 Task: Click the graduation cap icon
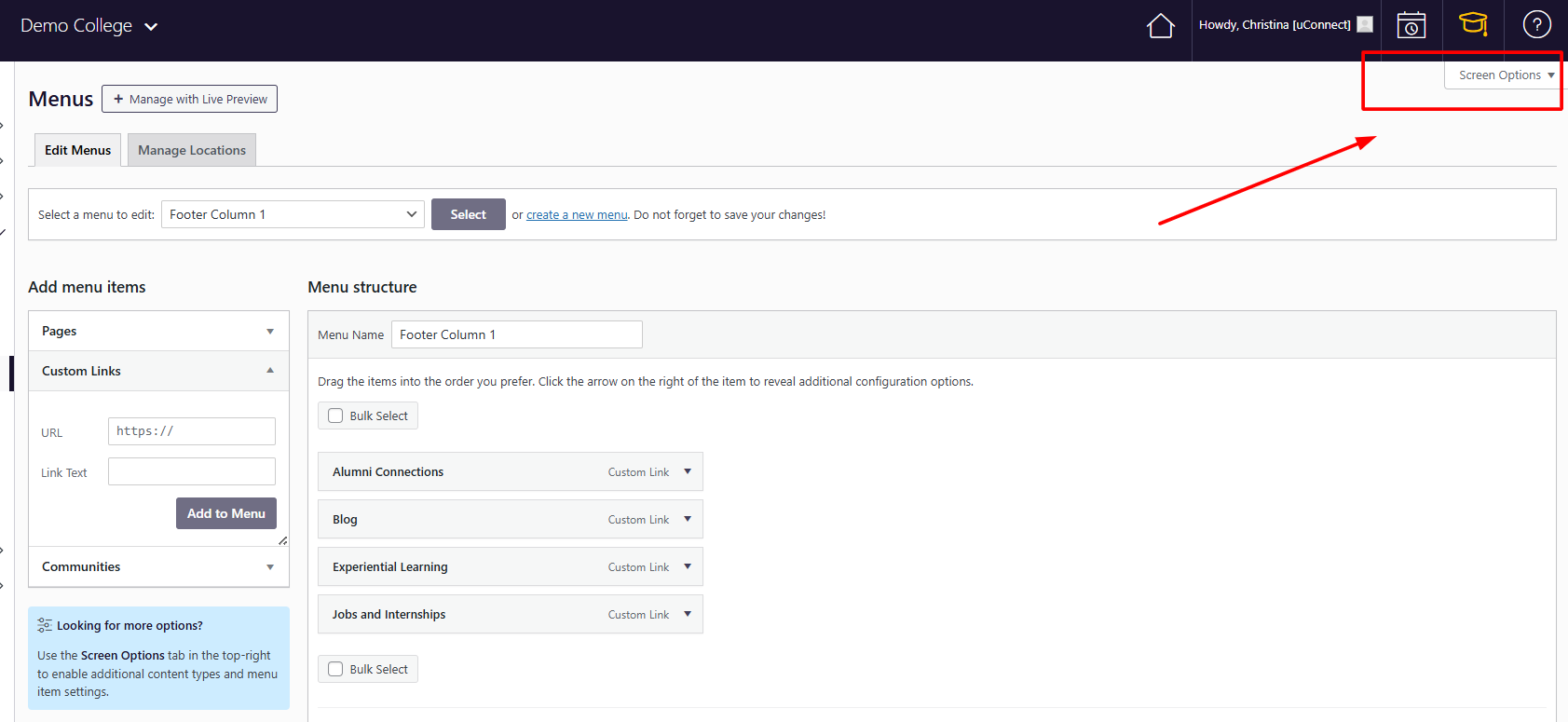point(1473,24)
